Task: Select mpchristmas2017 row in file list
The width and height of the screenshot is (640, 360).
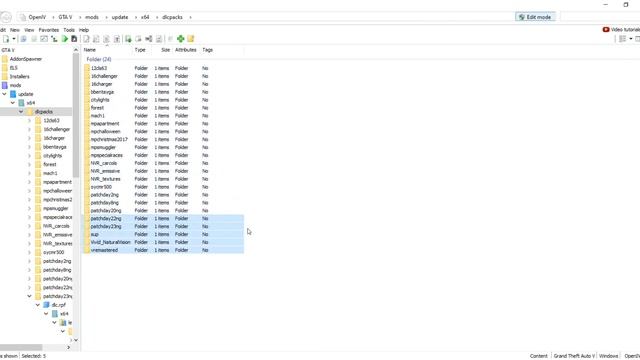Action: click(x=163, y=139)
